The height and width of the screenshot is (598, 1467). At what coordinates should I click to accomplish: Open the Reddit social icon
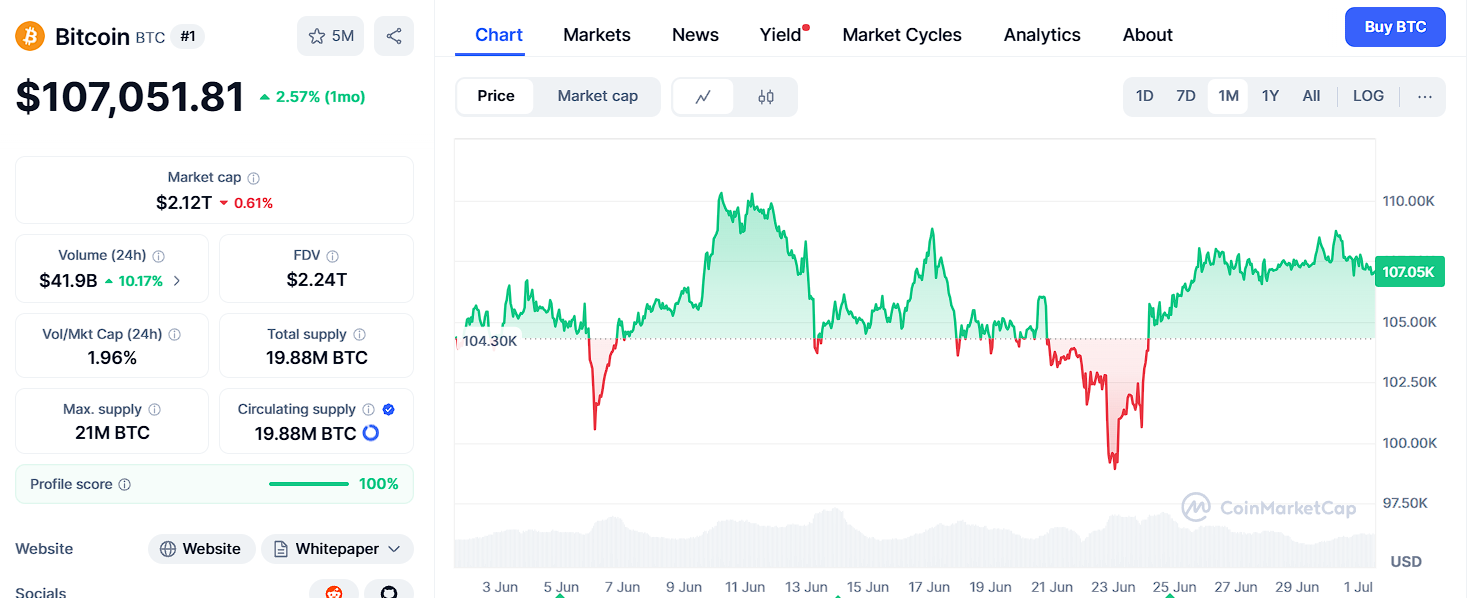pyautogui.click(x=334, y=592)
